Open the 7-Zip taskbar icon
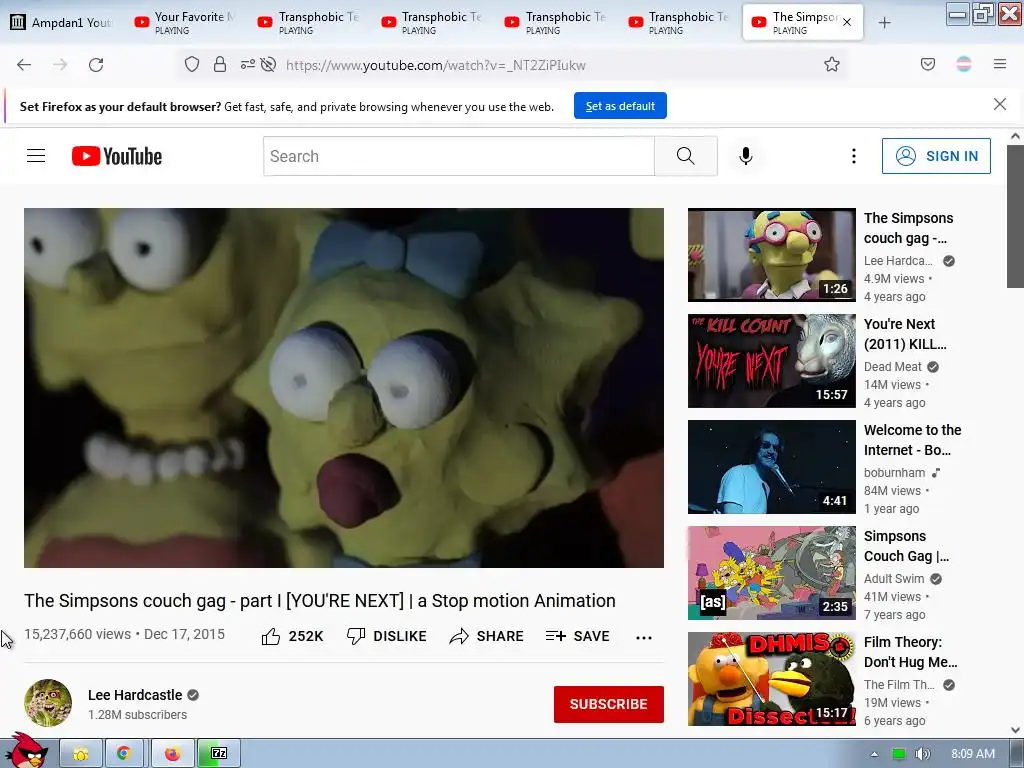Image resolution: width=1024 pixels, height=768 pixels. 219,754
